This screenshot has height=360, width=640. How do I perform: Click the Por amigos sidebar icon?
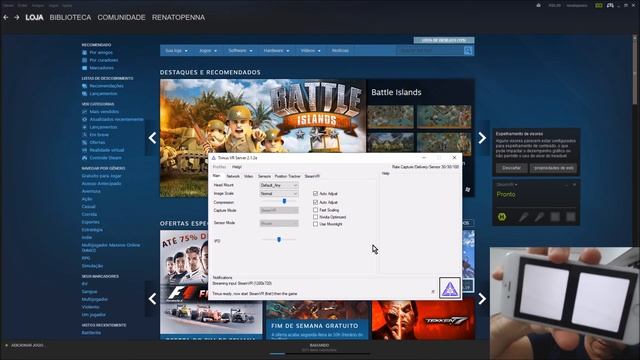(84, 53)
